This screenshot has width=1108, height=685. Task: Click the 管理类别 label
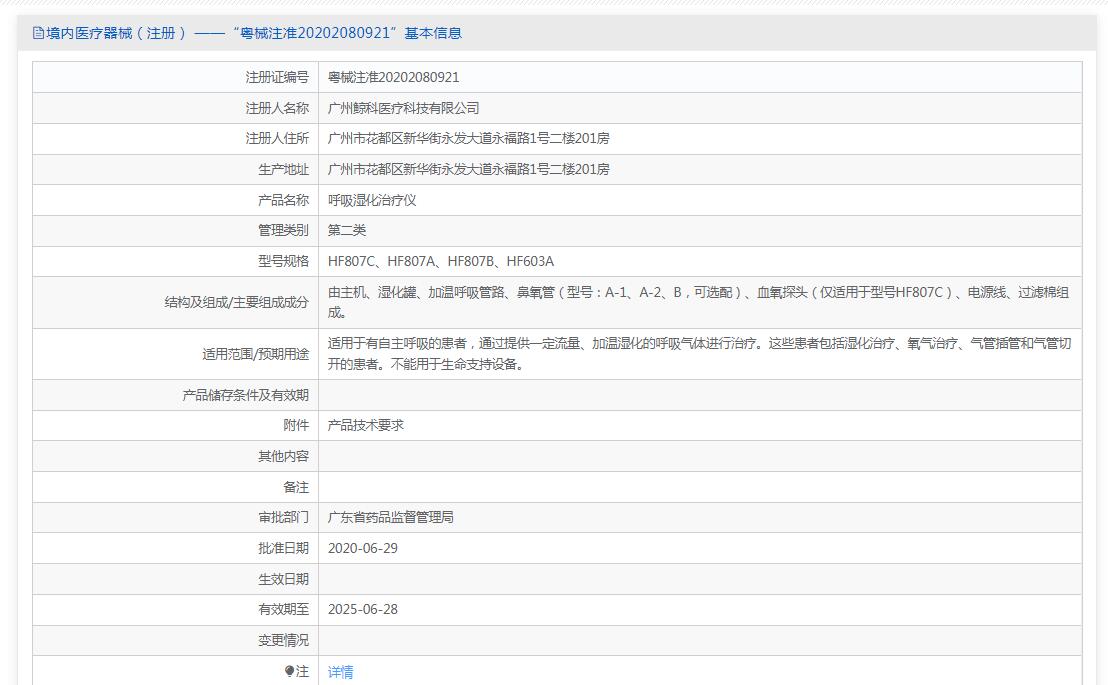283,230
